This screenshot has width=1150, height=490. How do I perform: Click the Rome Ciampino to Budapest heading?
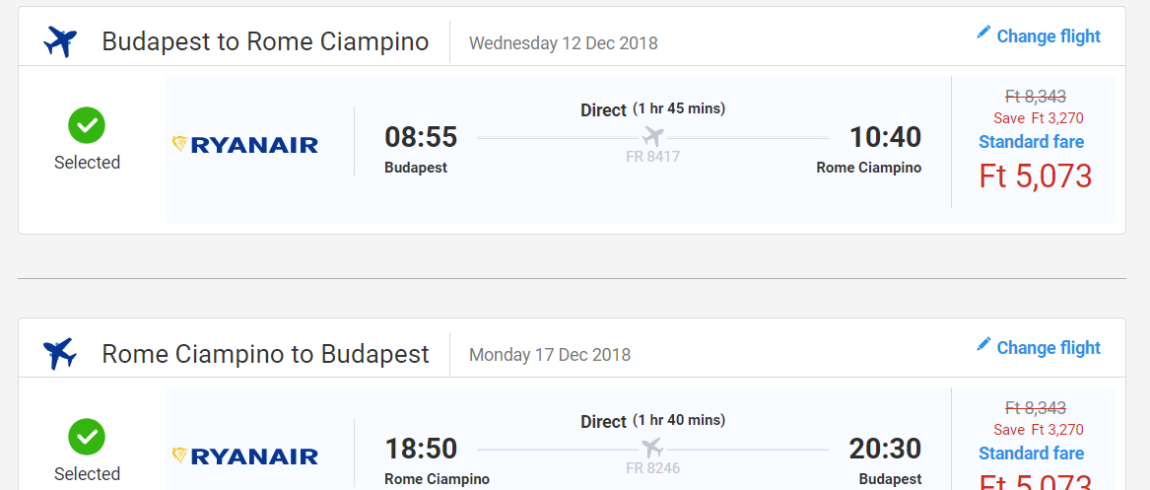[x=265, y=354]
